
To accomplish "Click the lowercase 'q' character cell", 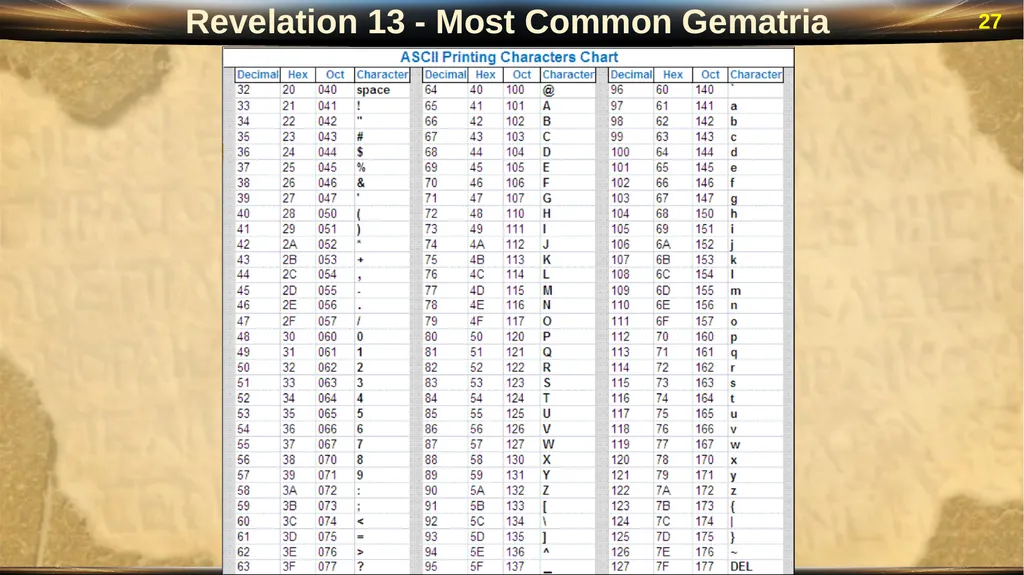I will pyautogui.click(x=733, y=353).
